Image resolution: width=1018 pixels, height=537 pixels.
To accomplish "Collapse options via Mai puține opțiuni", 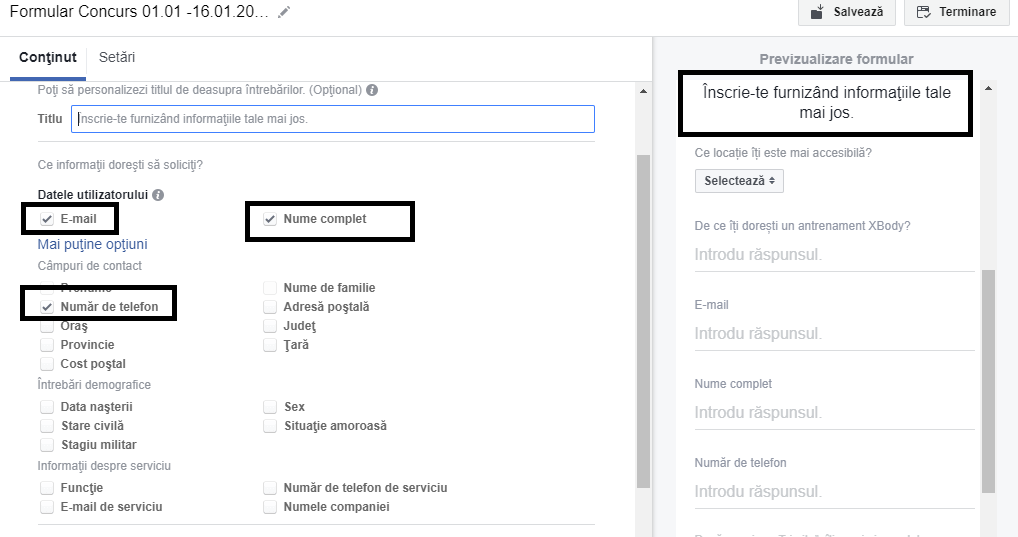I will [x=92, y=244].
